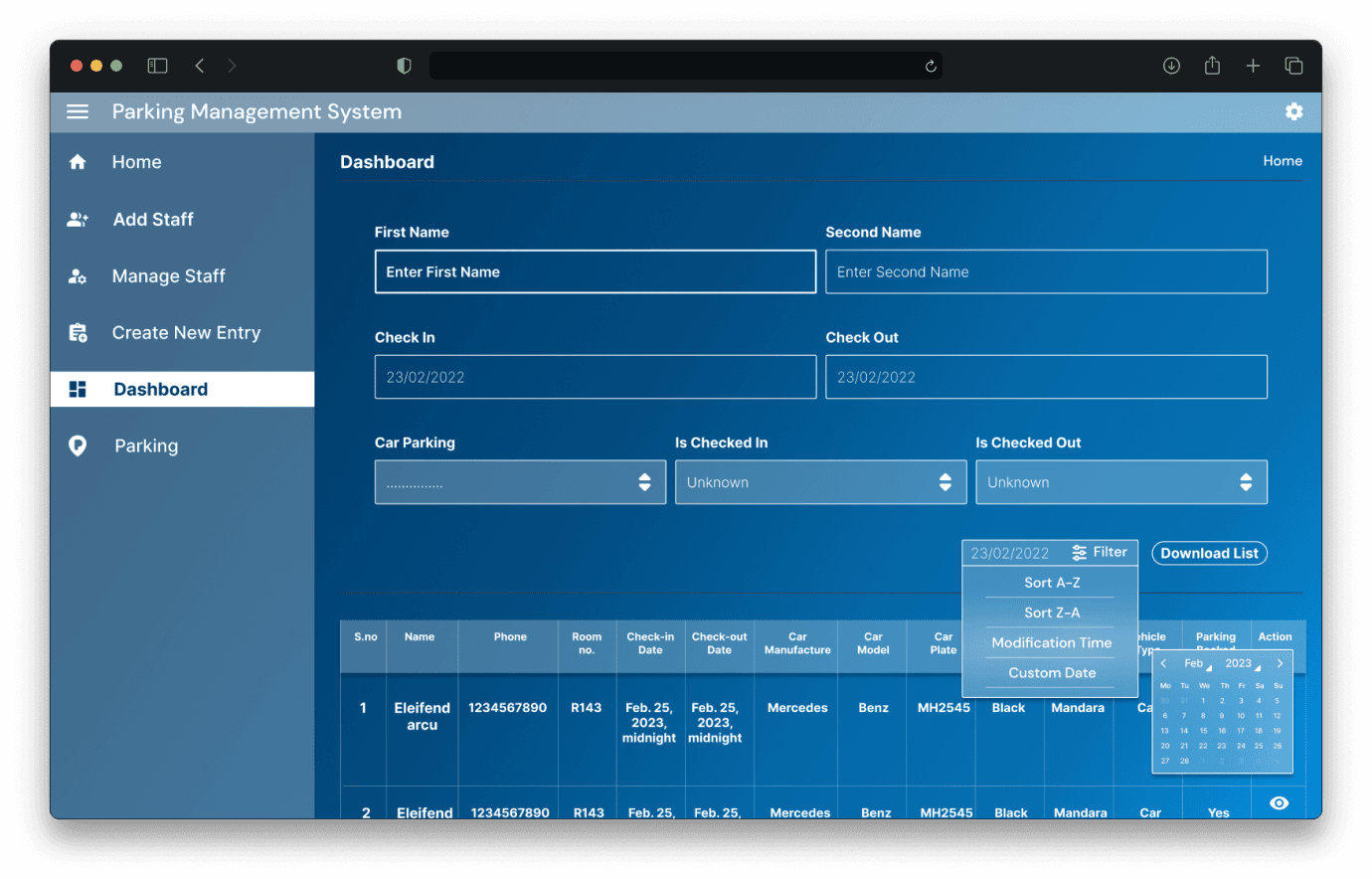Expand the Is Checked In dropdown
The width and height of the screenshot is (1372, 879).
click(x=820, y=481)
